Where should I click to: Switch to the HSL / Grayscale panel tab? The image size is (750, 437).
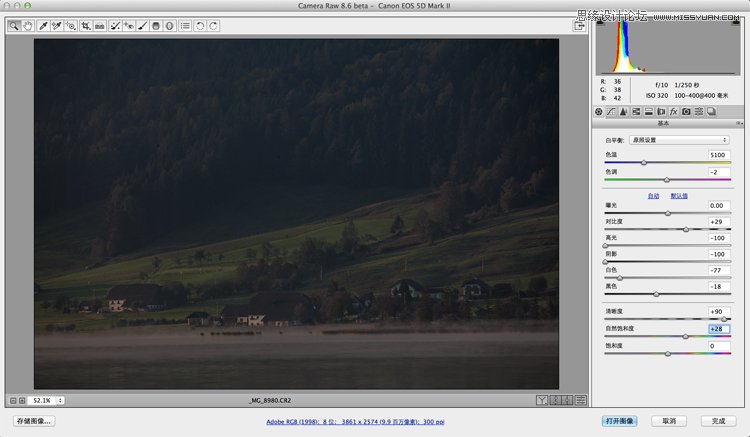point(636,111)
